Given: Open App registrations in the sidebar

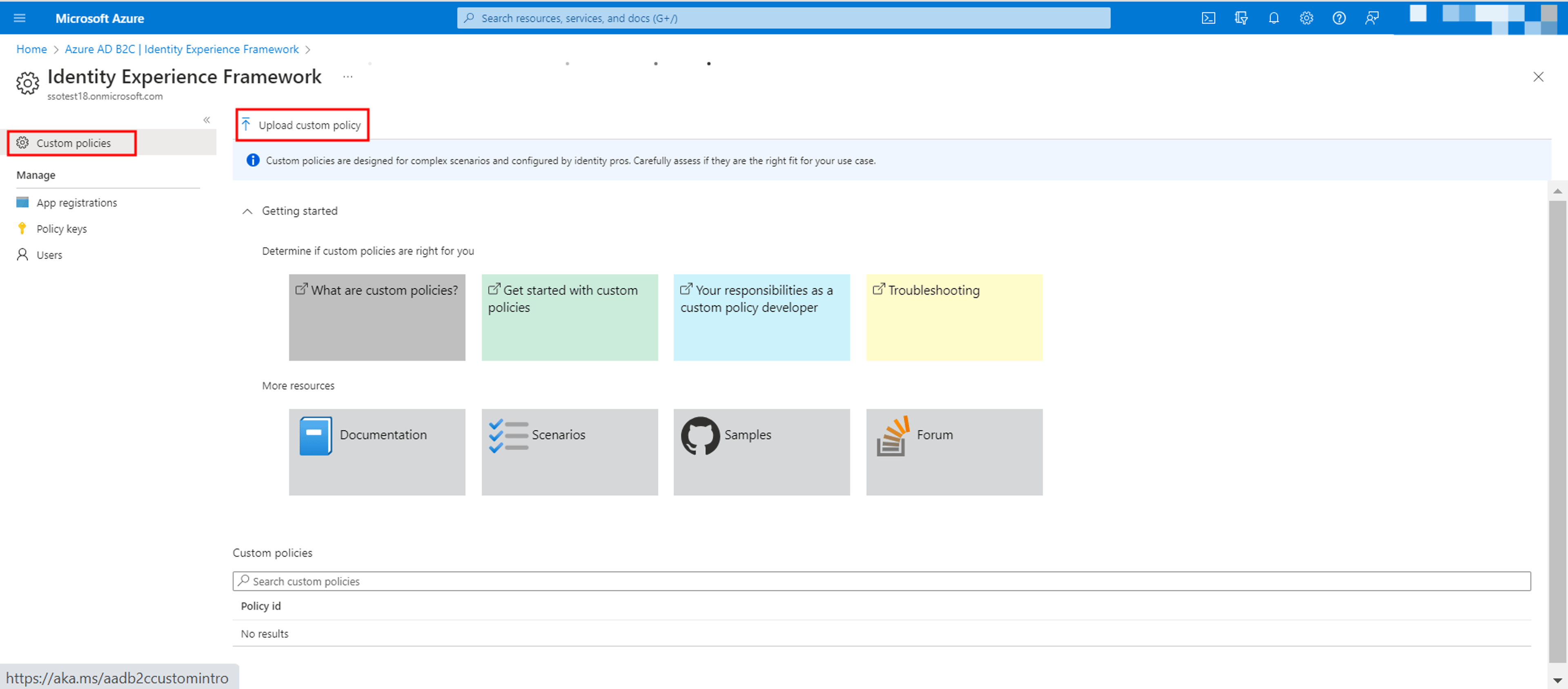Looking at the screenshot, I should pos(77,203).
